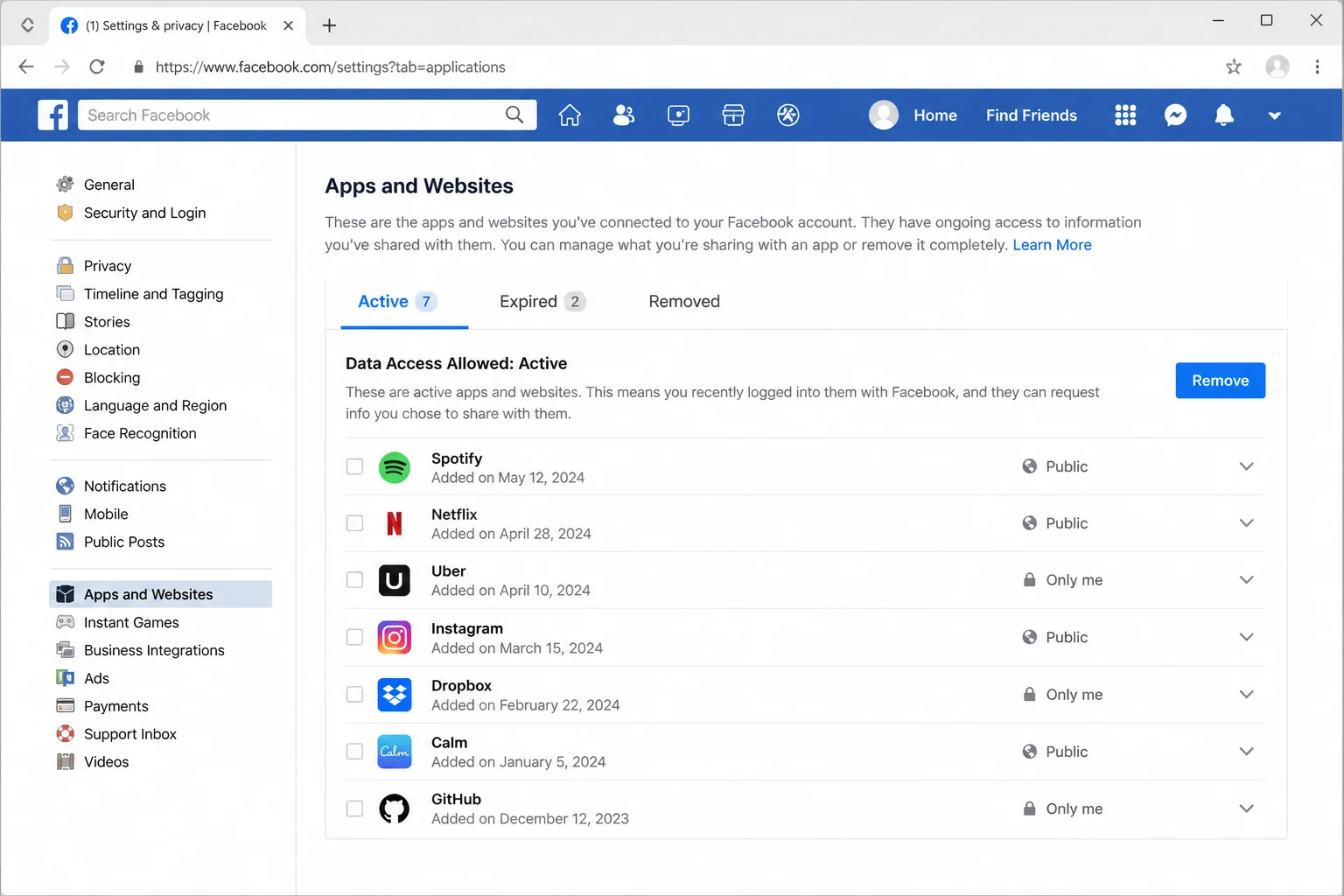1344x896 pixels.
Task: Open the notifications bell
Action: (1224, 115)
